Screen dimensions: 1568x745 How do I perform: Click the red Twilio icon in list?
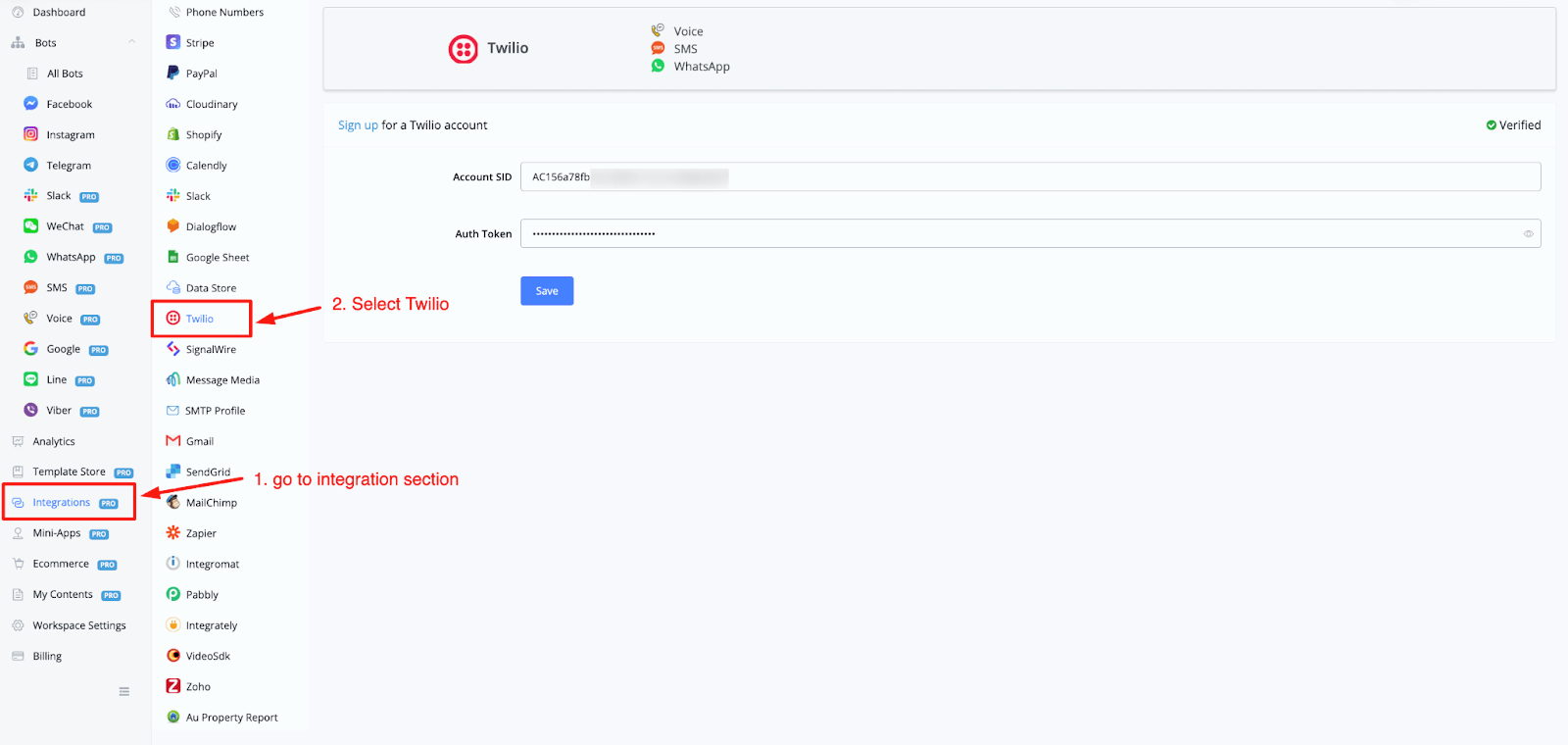point(173,318)
